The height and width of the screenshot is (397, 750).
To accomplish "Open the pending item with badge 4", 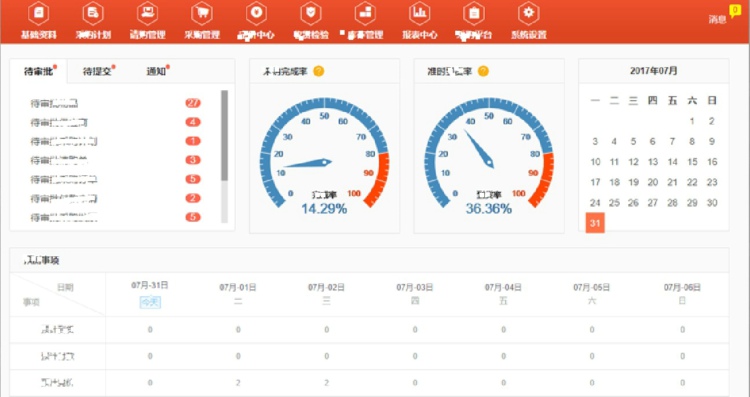I will [115, 122].
